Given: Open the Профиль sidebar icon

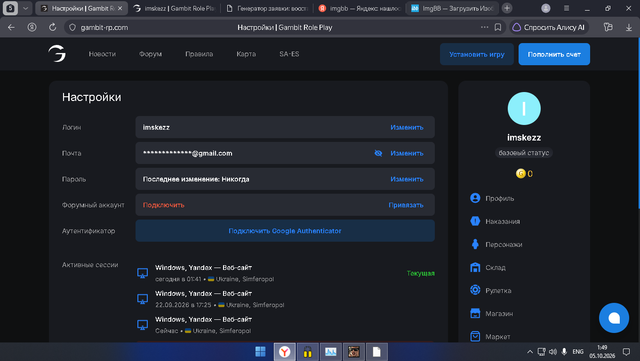Looking at the screenshot, I should 475,198.
